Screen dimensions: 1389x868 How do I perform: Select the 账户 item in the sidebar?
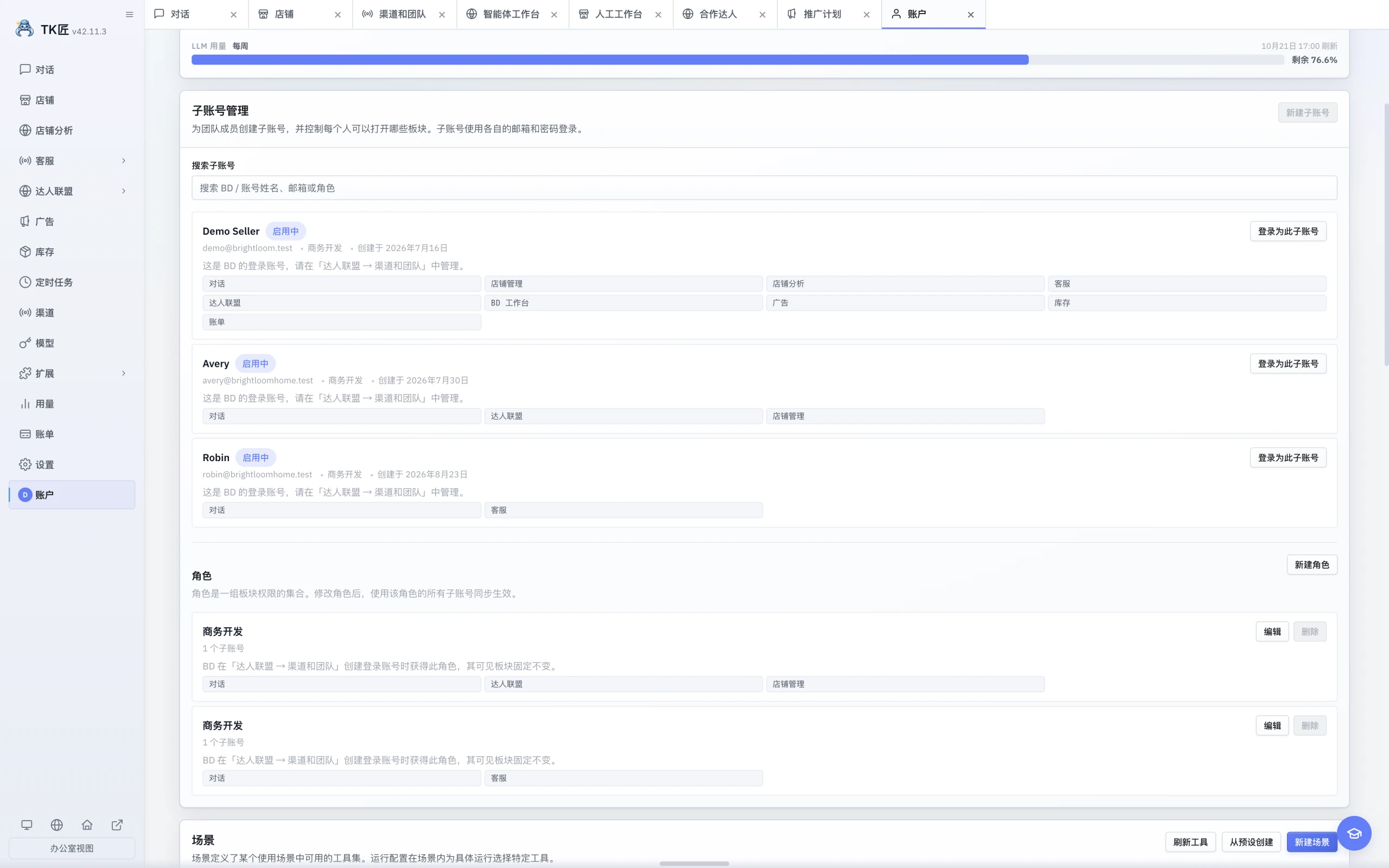click(x=72, y=495)
